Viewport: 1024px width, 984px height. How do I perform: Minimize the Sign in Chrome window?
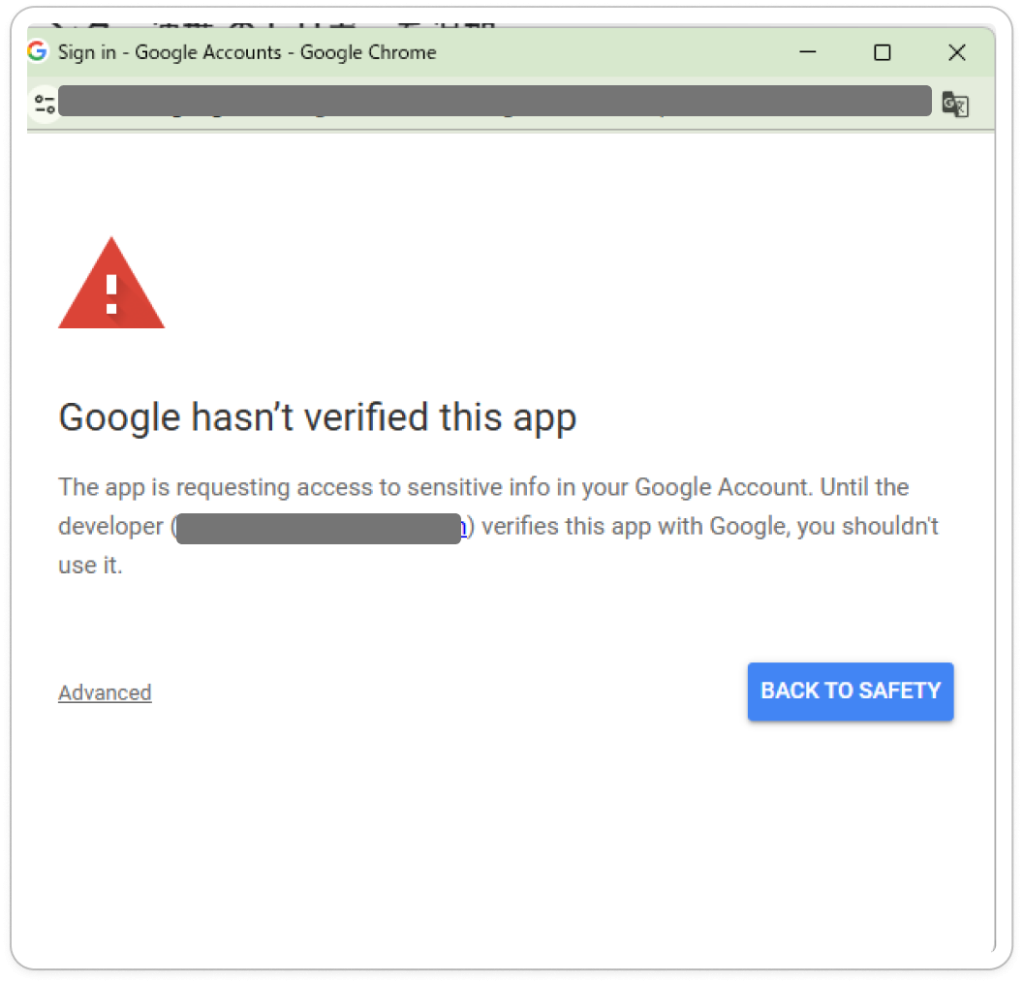807,52
